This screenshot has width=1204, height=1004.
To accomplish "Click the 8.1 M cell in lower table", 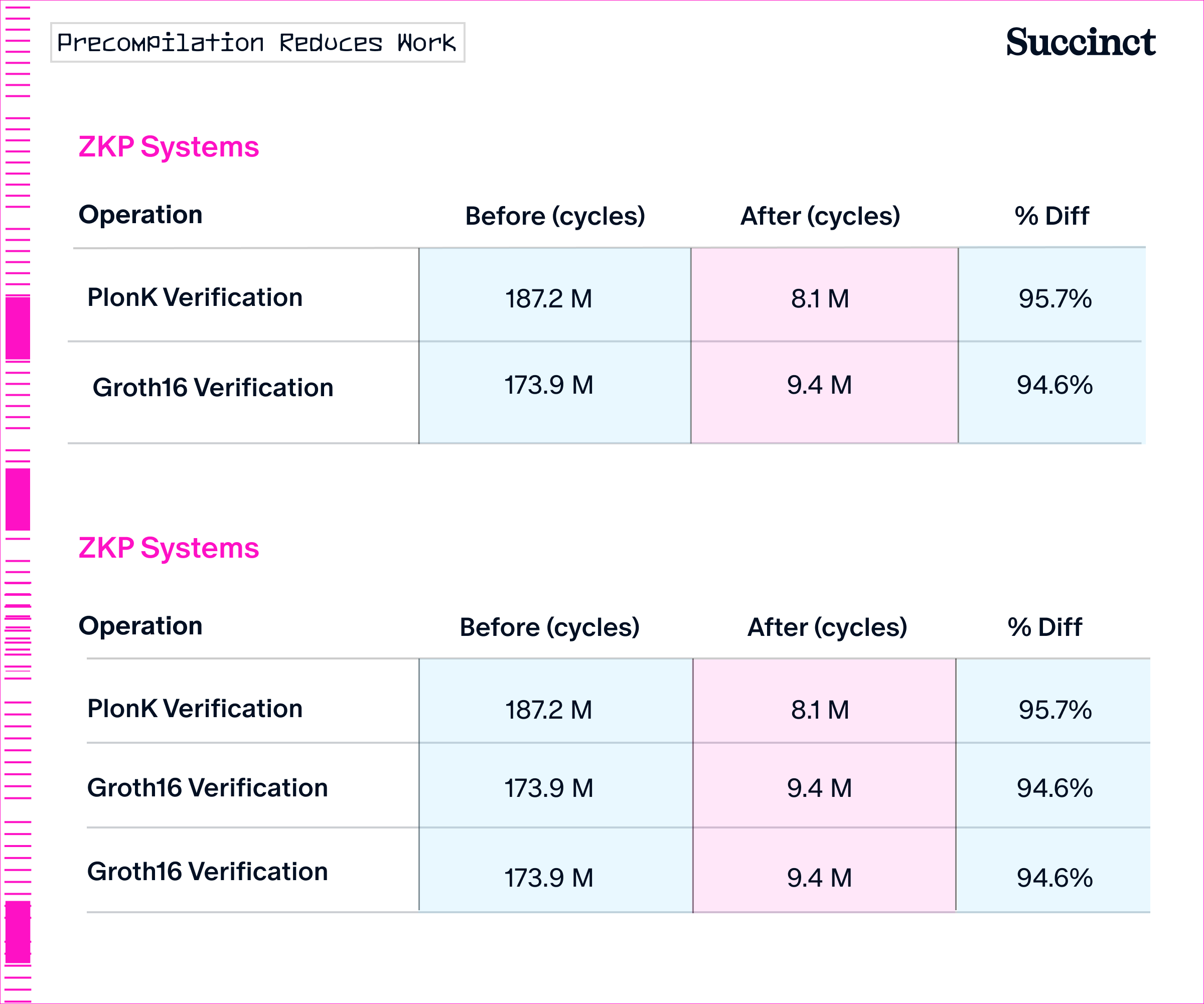I will click(x=820, y=710).
